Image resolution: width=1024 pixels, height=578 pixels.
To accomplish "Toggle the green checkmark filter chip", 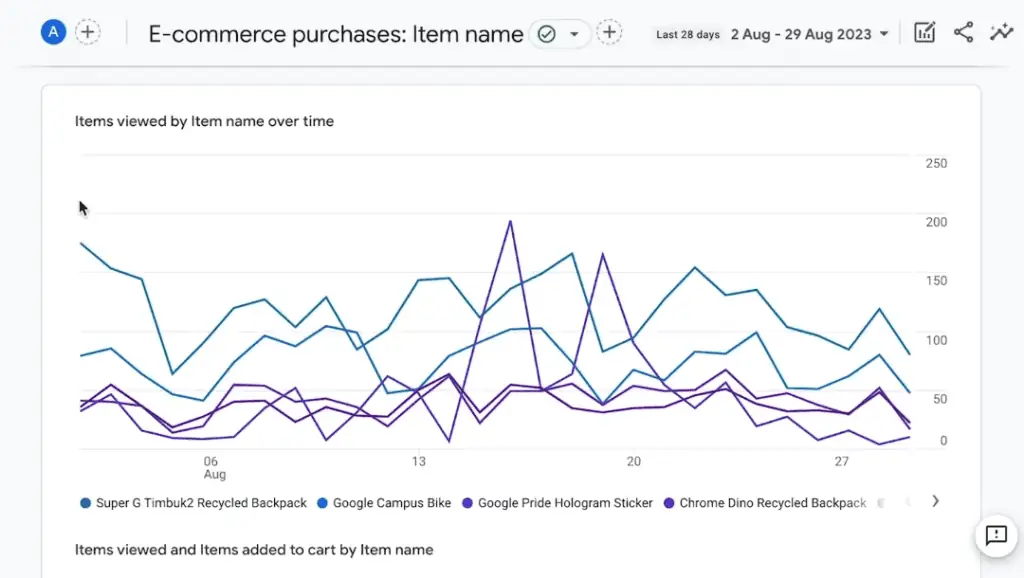I will click(x=548, y=33).
